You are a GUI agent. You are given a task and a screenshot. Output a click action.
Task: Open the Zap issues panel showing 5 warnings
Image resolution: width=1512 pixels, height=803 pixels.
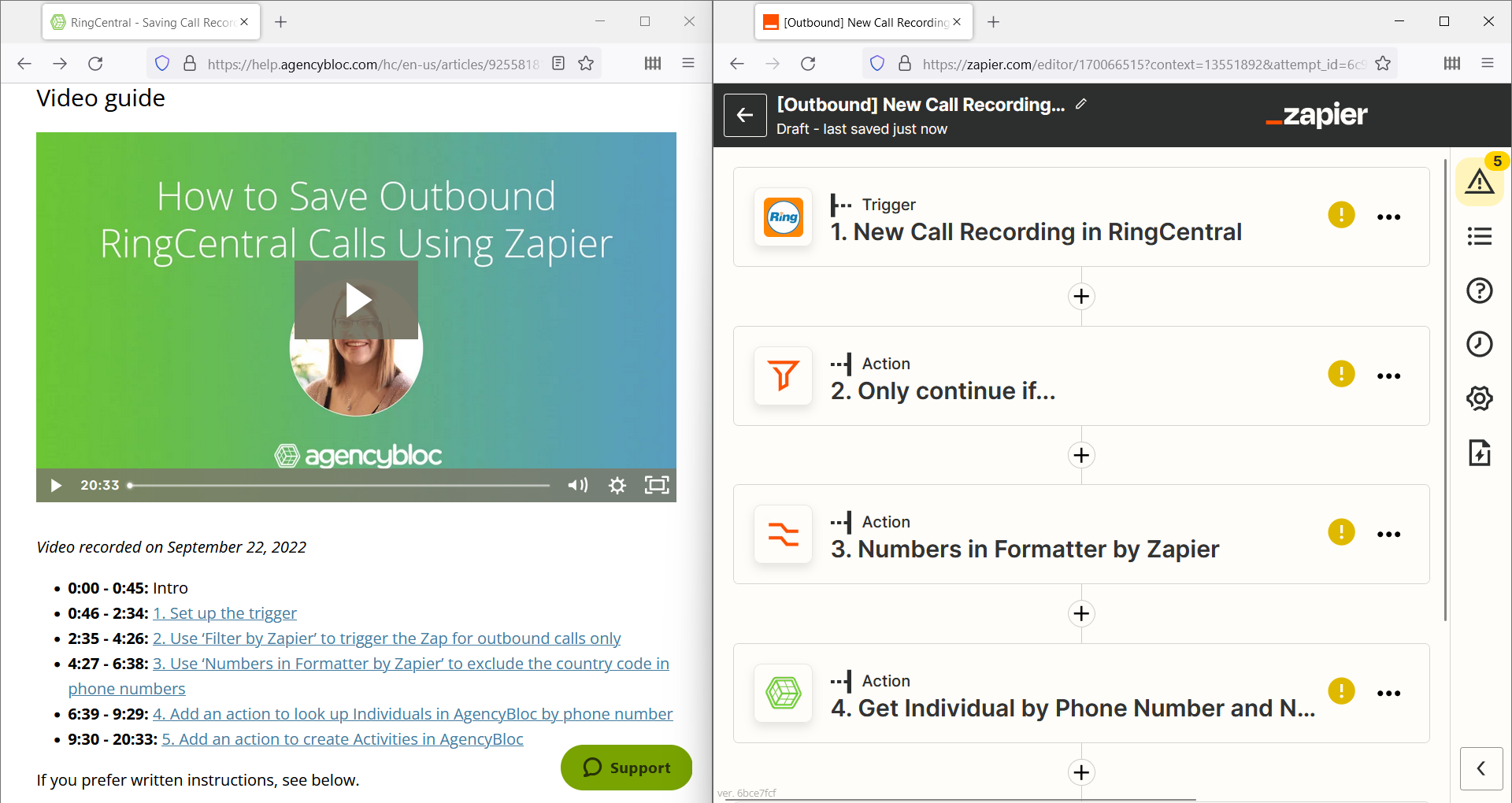[x=1479, y=180]
